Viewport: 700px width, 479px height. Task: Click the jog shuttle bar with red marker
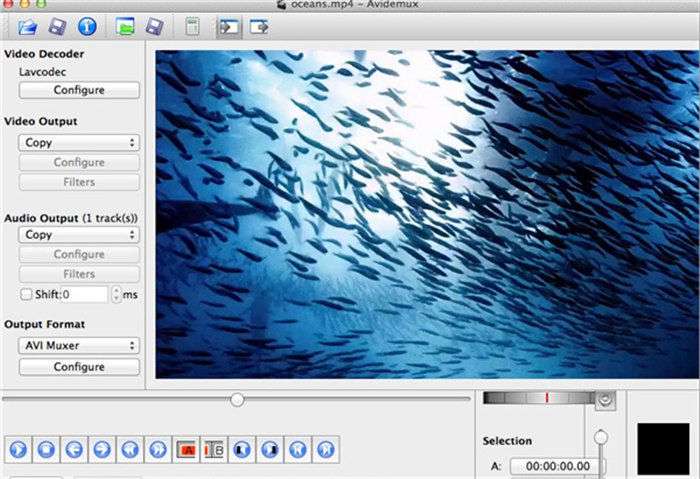pyautogui.click(x=539, y=398)
